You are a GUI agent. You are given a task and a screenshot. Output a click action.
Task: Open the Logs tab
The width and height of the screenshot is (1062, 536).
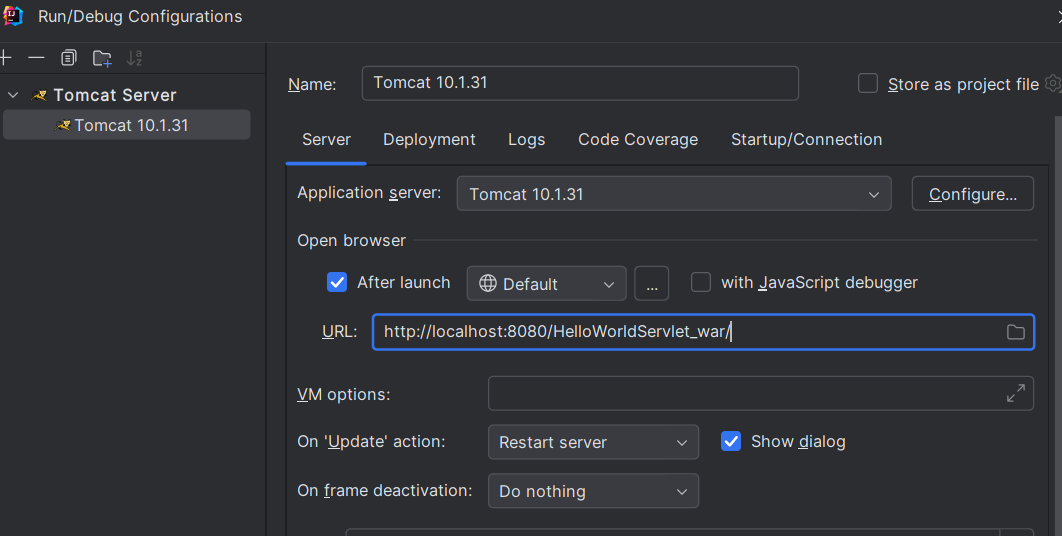point(526,140)
